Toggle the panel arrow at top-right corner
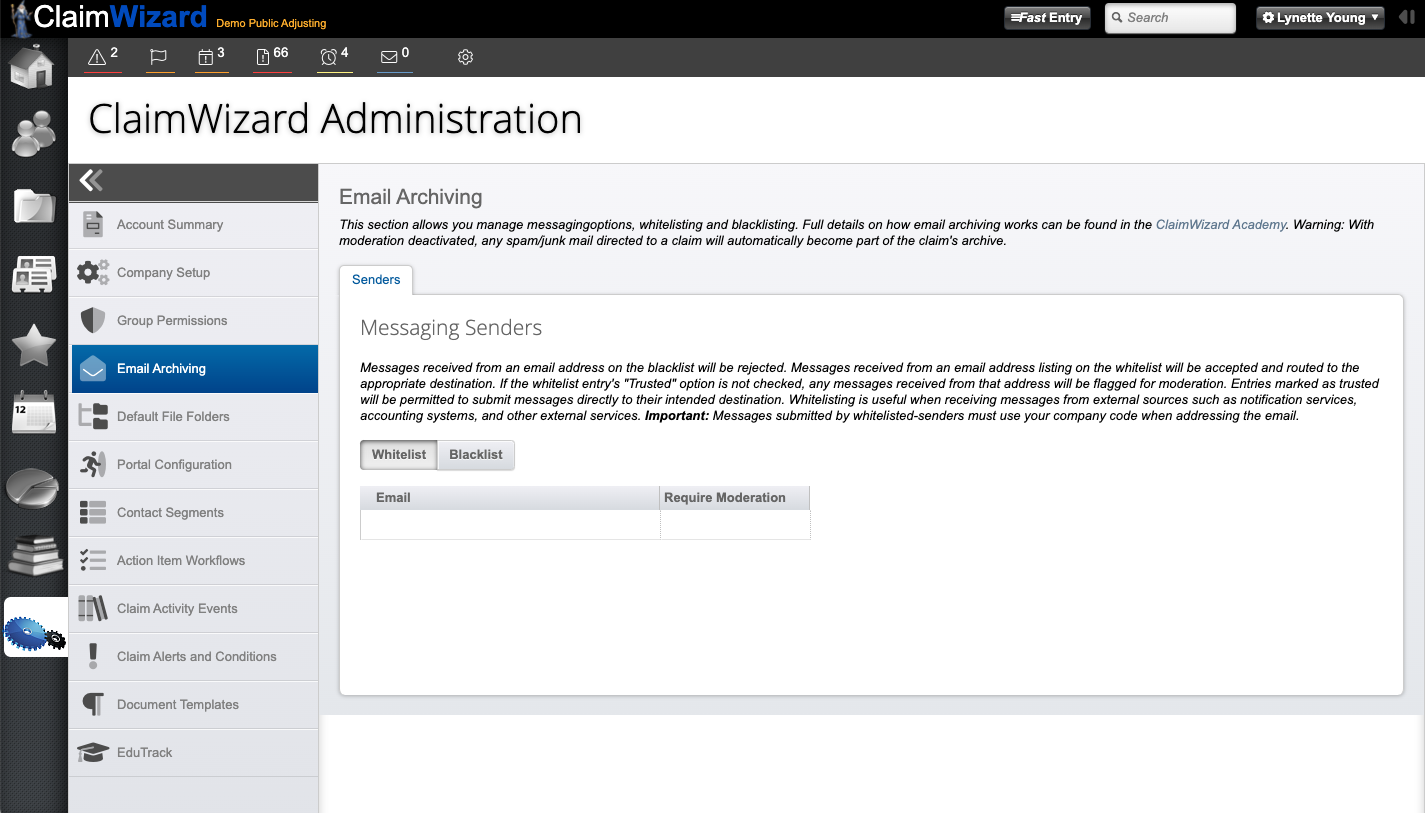The height and width of the screenshot is (813, 1425). click(x=1407, y=18)
